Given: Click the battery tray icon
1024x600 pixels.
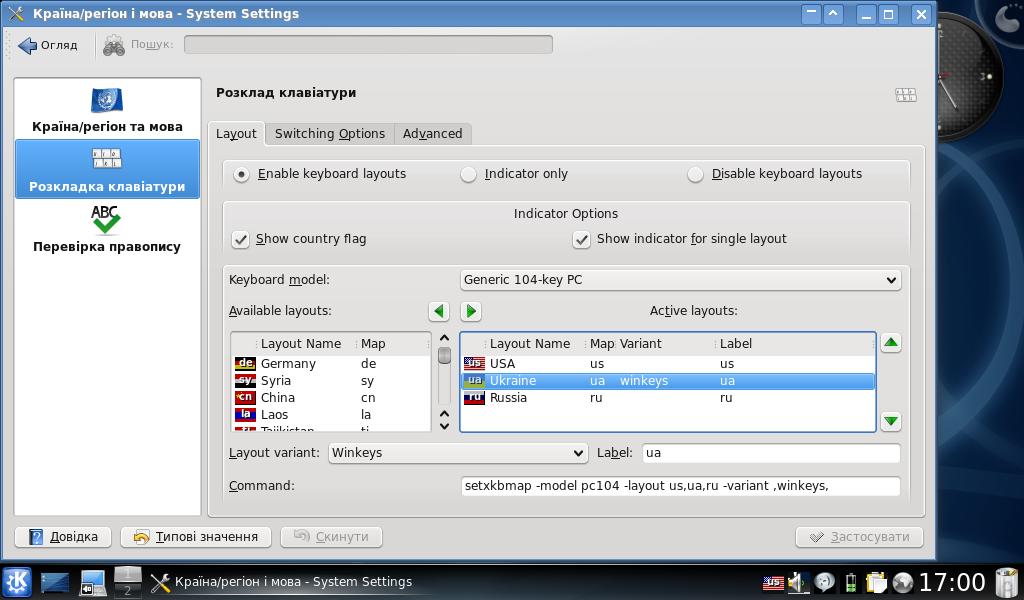Looking at the screenshot, I should tap(850, 582).
